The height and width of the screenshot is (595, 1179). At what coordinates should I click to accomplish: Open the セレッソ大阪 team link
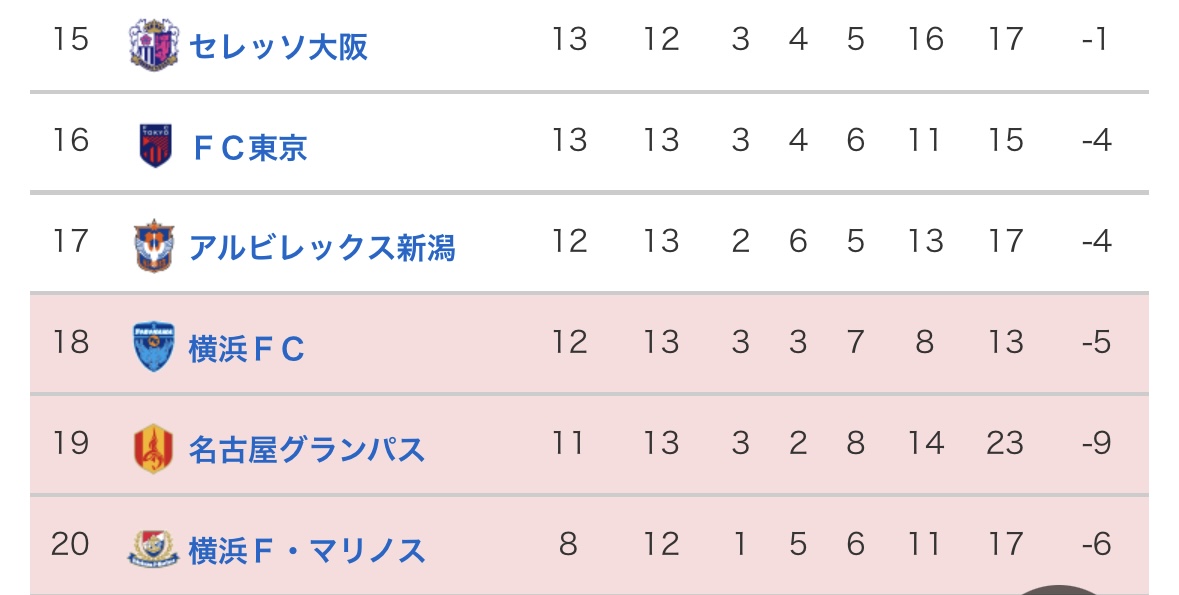pos(277,47)
